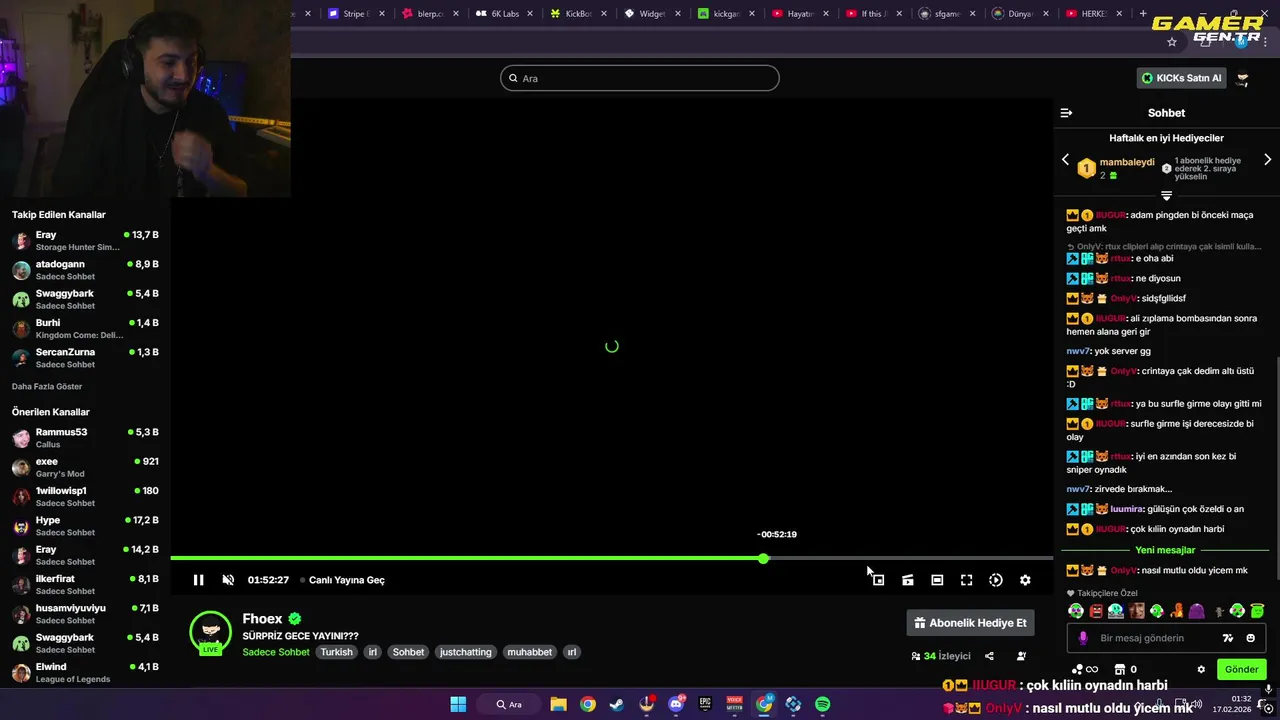Share the Fhoex stream

pyautogui.click(x=989, y=656)
